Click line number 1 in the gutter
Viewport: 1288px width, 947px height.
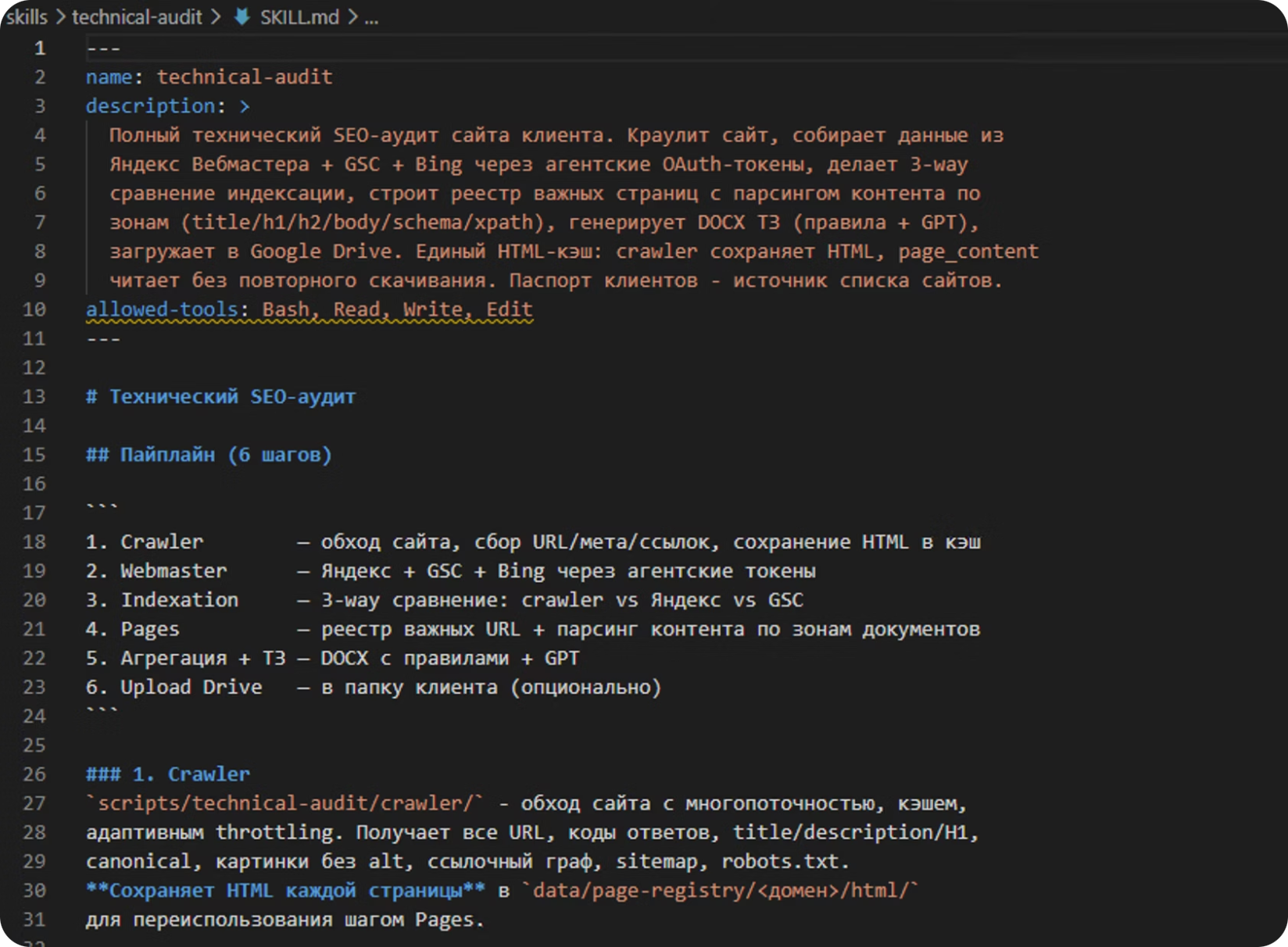coord(39,48)
